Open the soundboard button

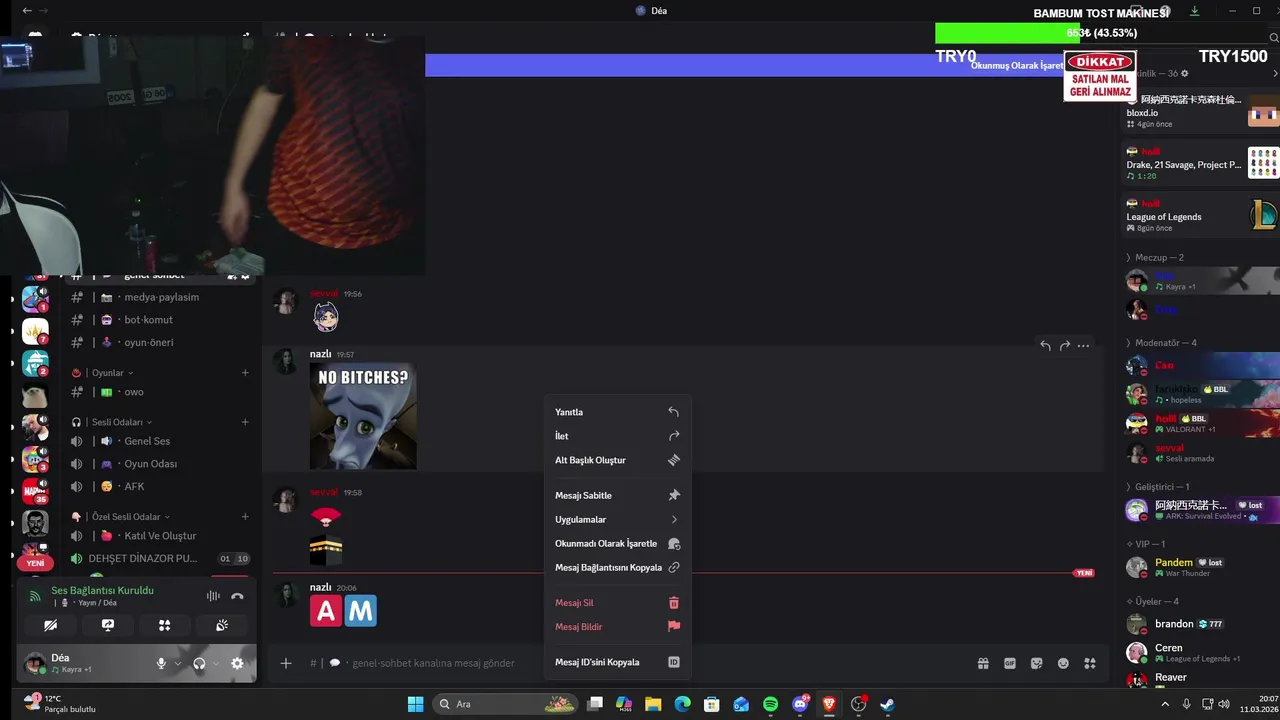click(222, 625)
